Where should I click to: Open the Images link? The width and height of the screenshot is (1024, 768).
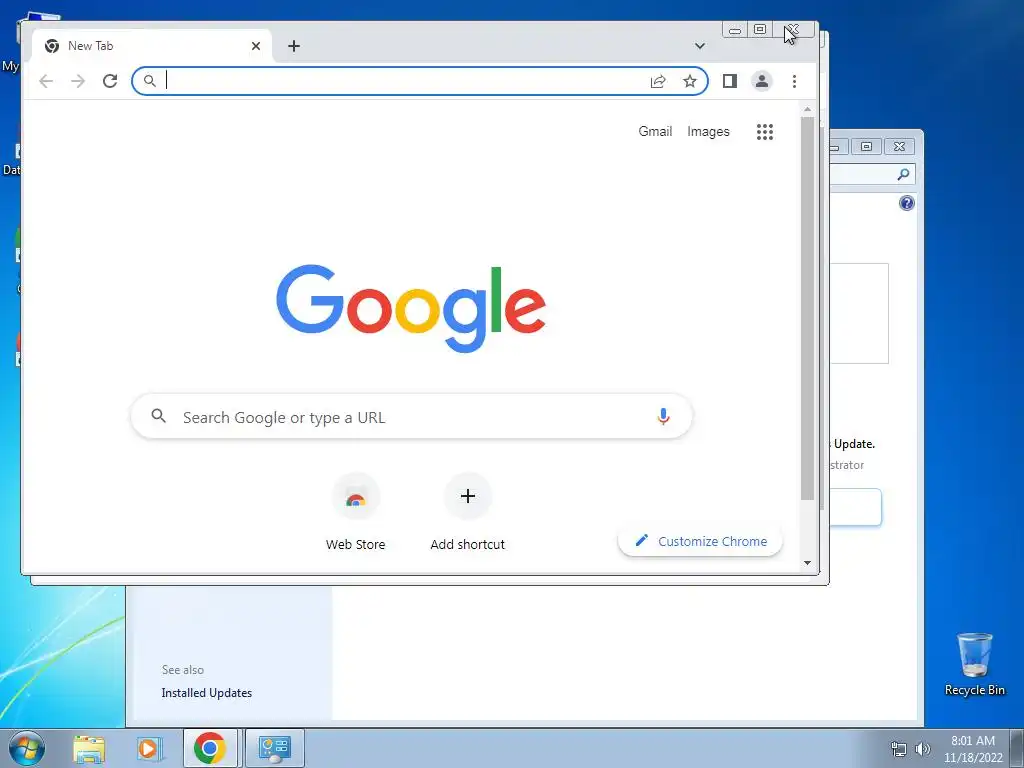(x=708, y=131)
